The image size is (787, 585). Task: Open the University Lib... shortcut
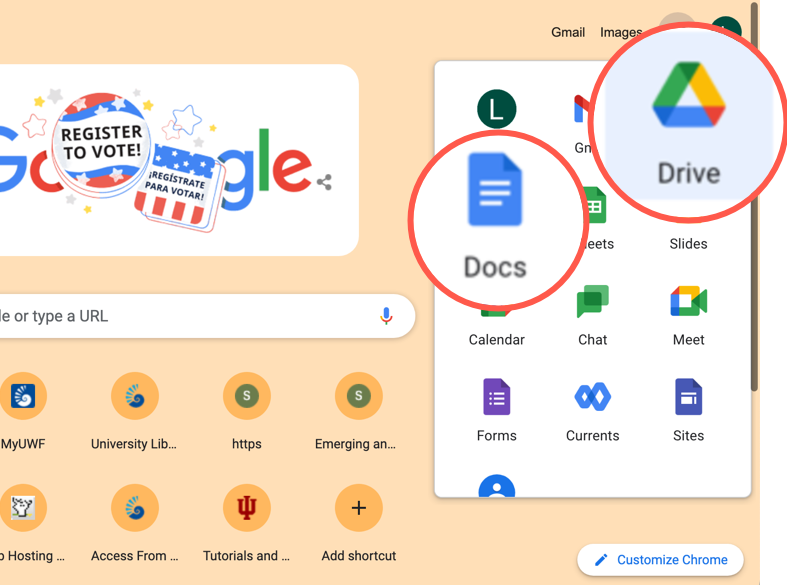coord(135,411)
